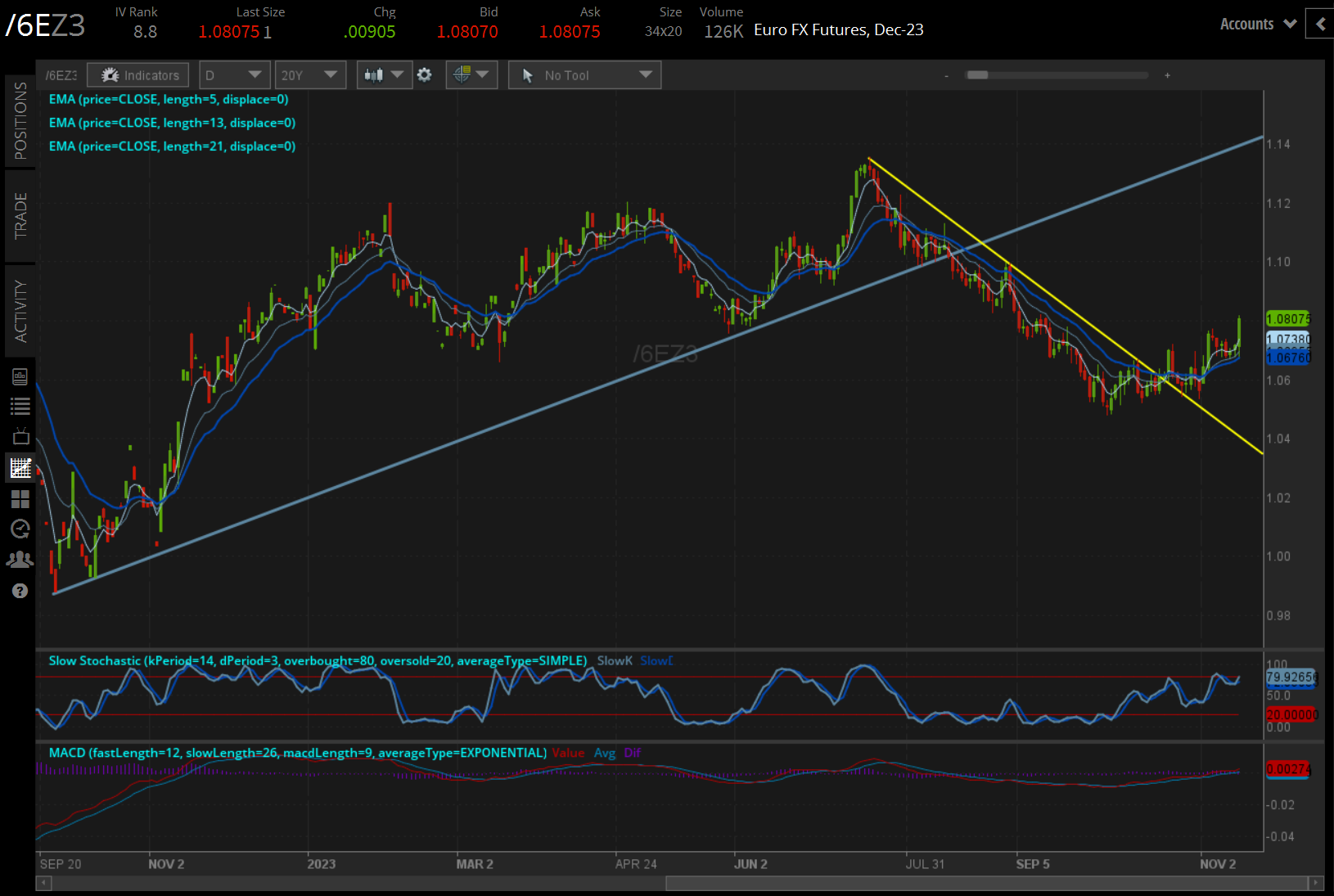
Task: Click the history clock icon in sidebar
Action: tap(20, 529)
